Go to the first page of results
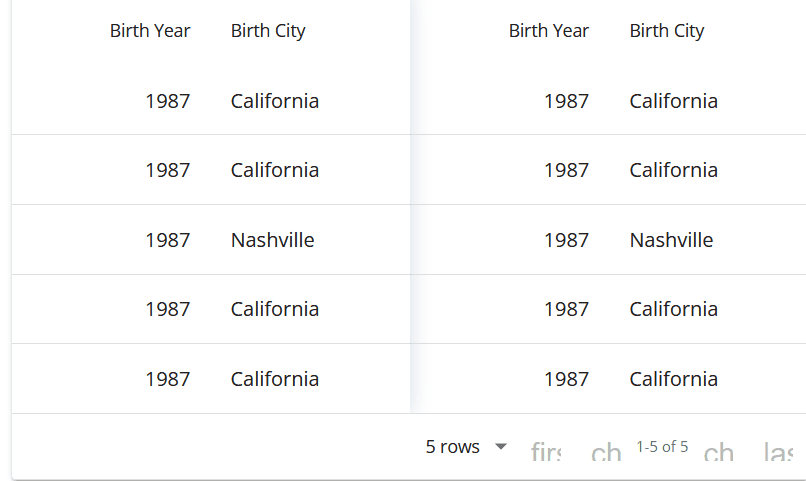 [546, 451]
